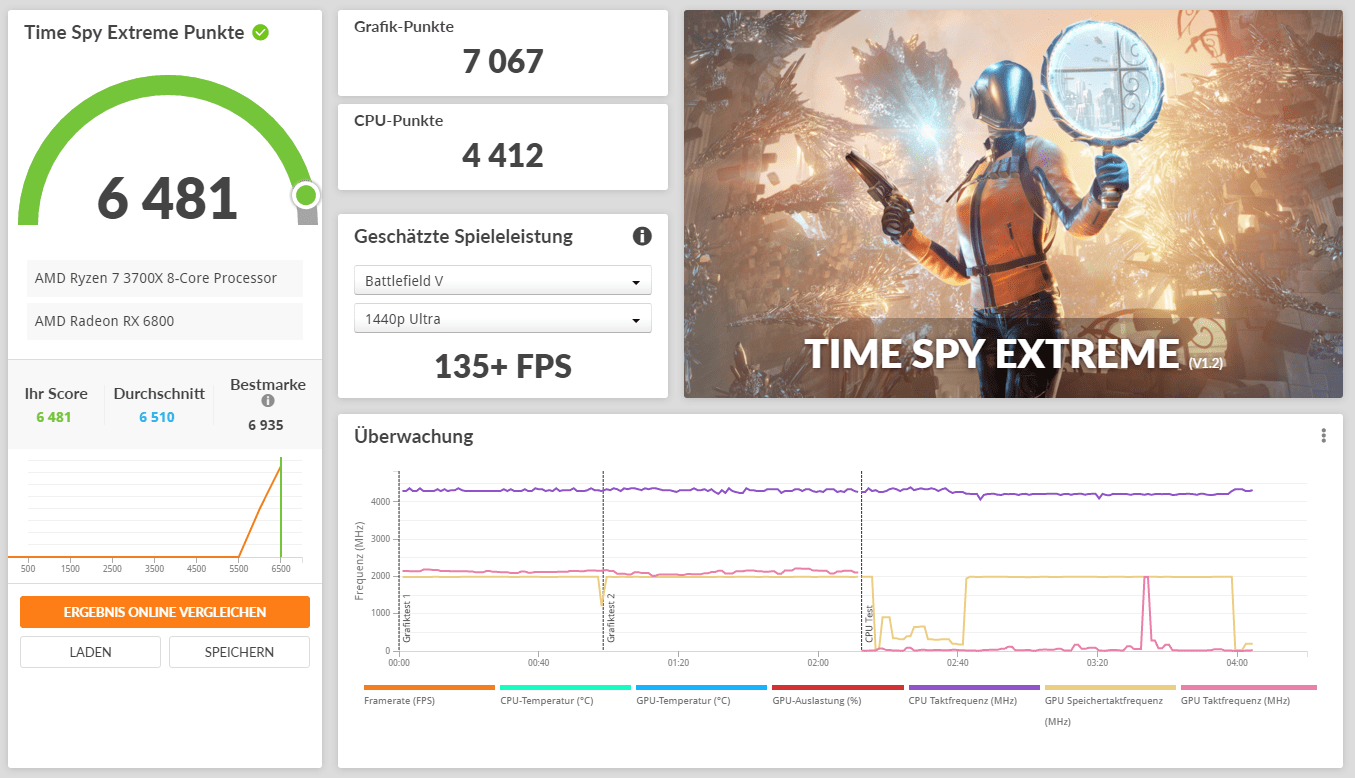The image size is (1355, 778).
Task: Click the Grafiktest 1 marker in chart
Action: (x=407, y=618)
